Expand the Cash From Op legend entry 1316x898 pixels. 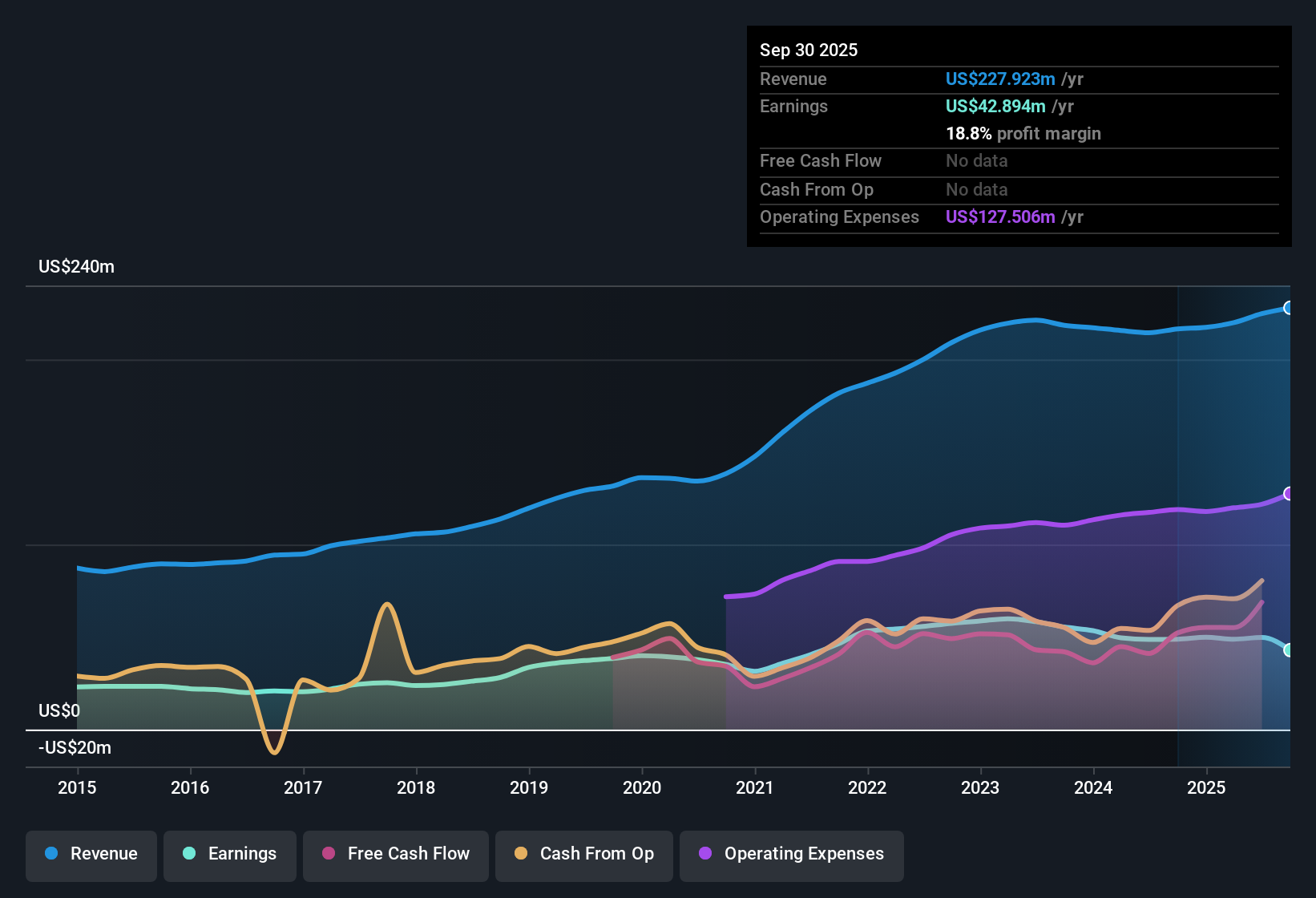point(583,855)
